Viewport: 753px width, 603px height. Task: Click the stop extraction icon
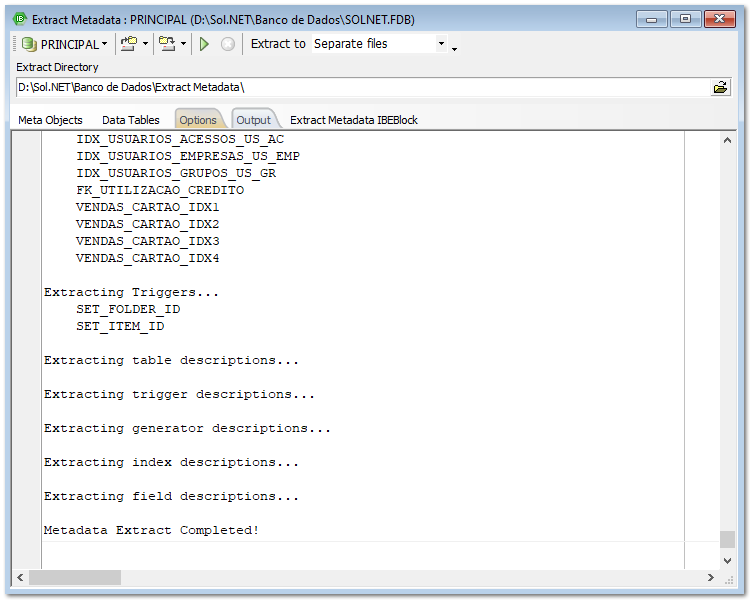(228, 44)
